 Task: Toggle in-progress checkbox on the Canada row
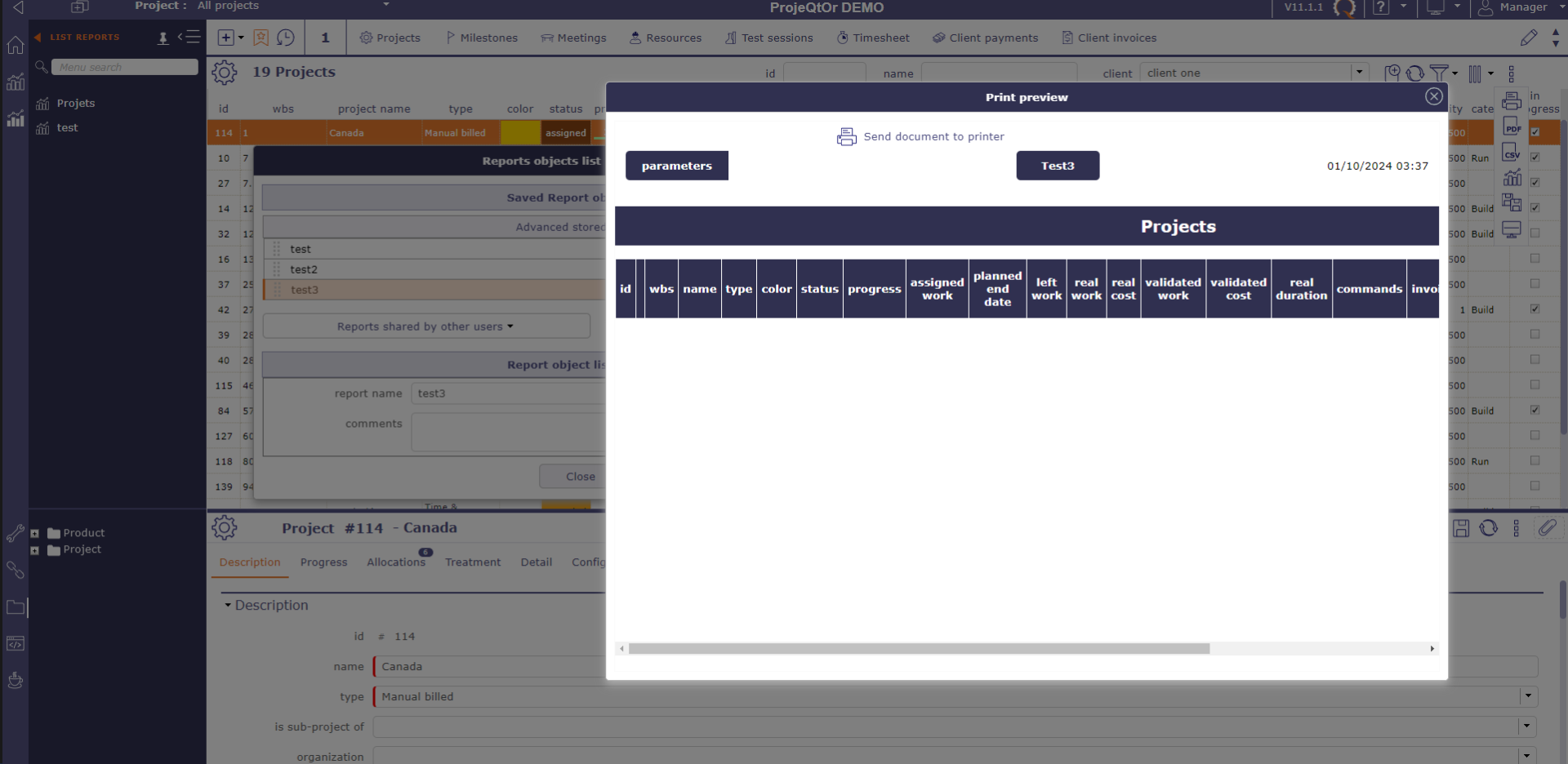coord(1535,132)
